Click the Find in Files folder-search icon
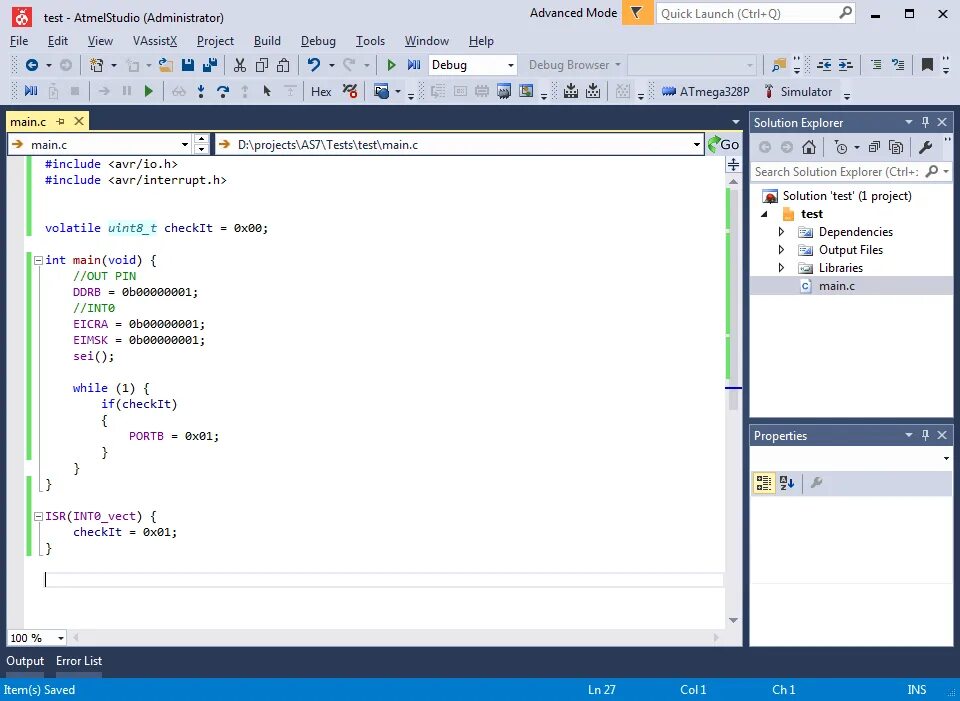Viewport: 960px width, 701px height. tap(779, 65)
